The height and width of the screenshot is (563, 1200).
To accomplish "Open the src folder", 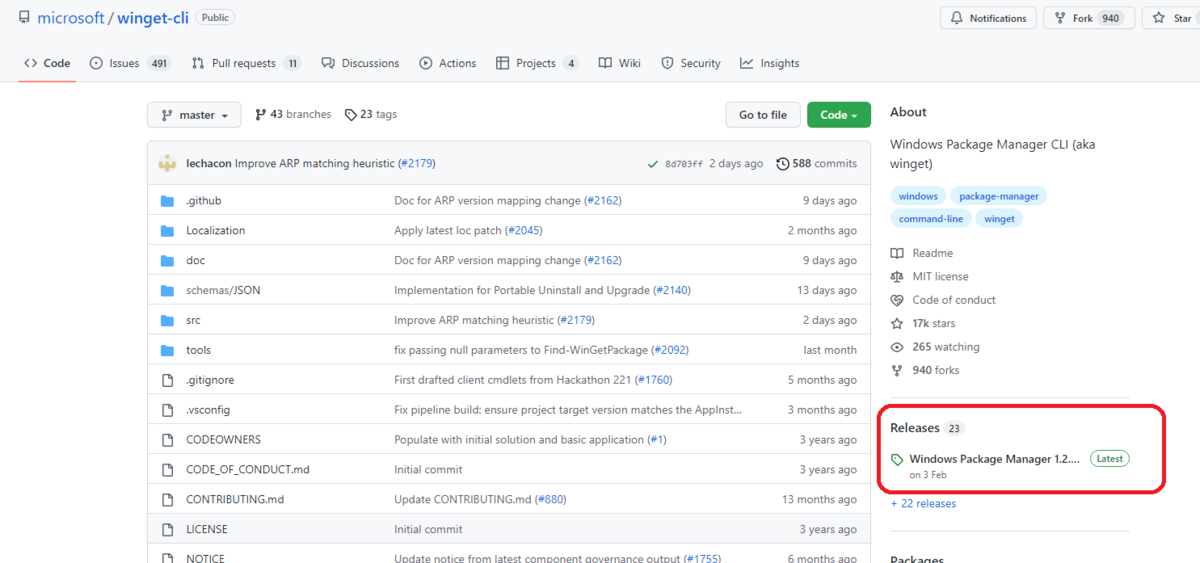I will tap(193, 320).
